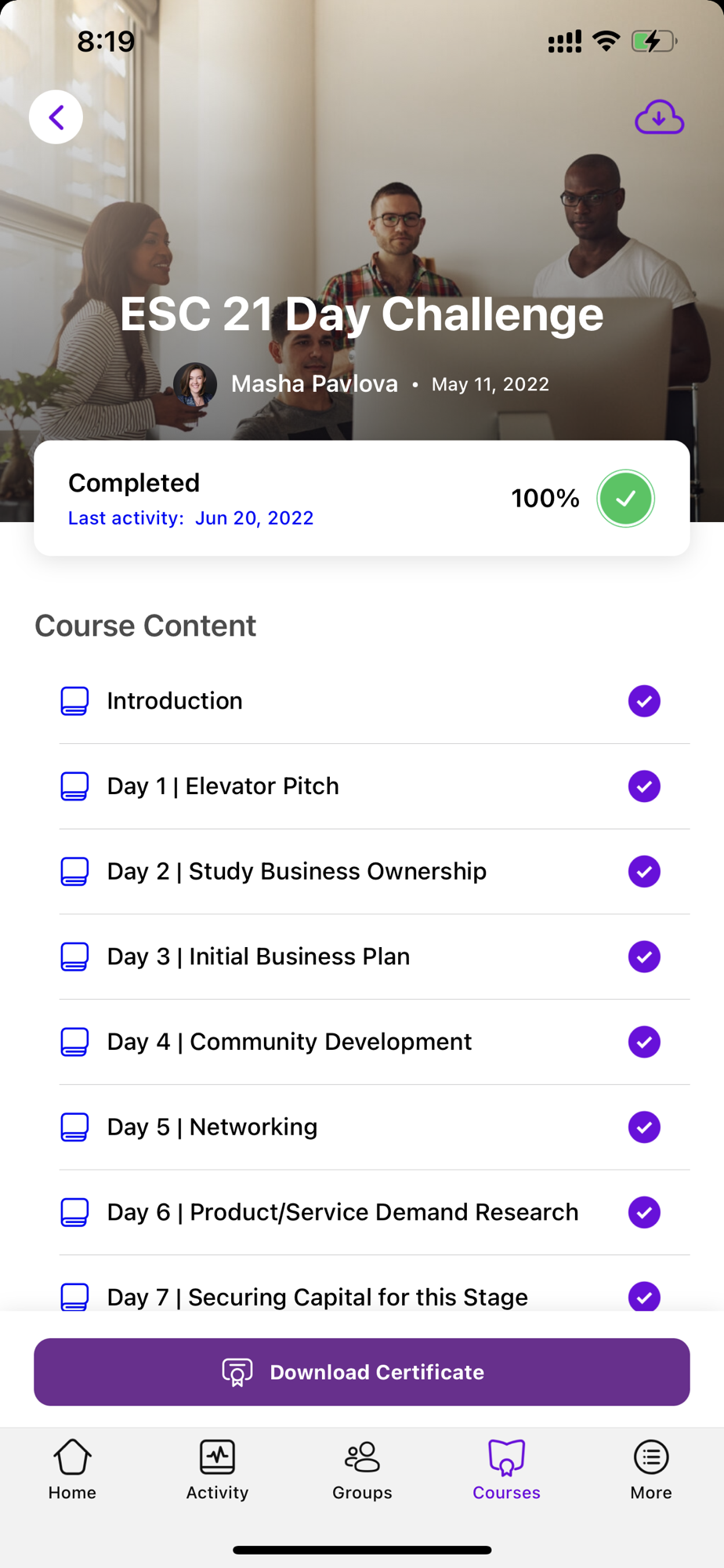Open the More menu icon
Viewport: 724px width, 1568px height.
tap(650, 1457)
